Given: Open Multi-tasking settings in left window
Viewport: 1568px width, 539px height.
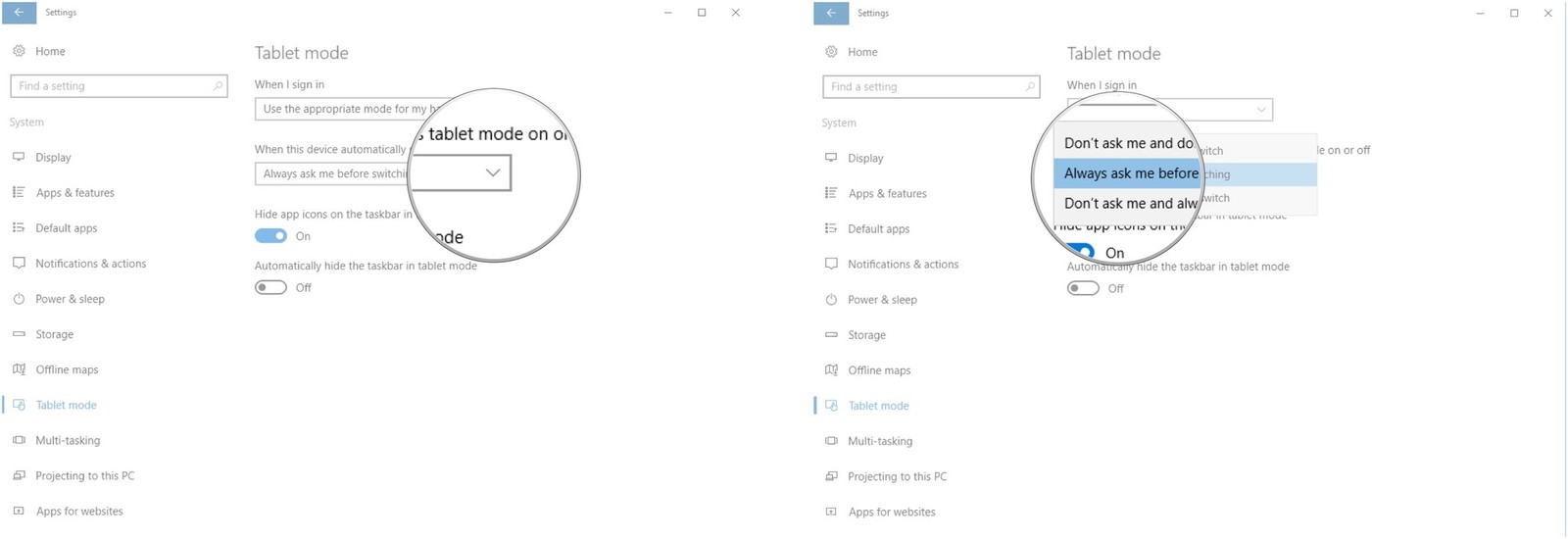Looking at the screenshot, I should pyautogui.click(x=68, y=440).
